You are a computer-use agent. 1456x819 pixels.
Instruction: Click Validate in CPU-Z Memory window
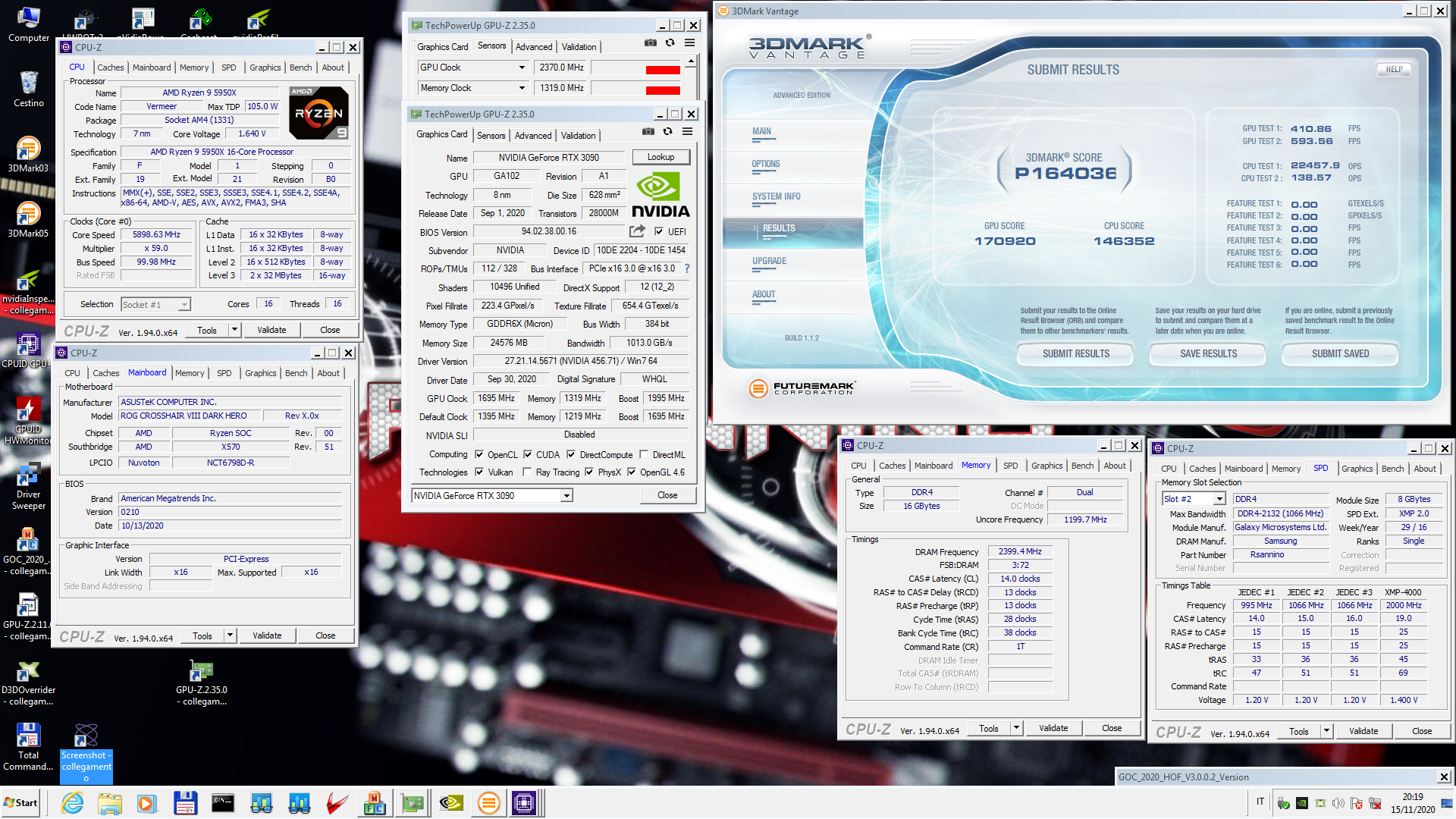pyautogui.click(x=1053, y=728)
